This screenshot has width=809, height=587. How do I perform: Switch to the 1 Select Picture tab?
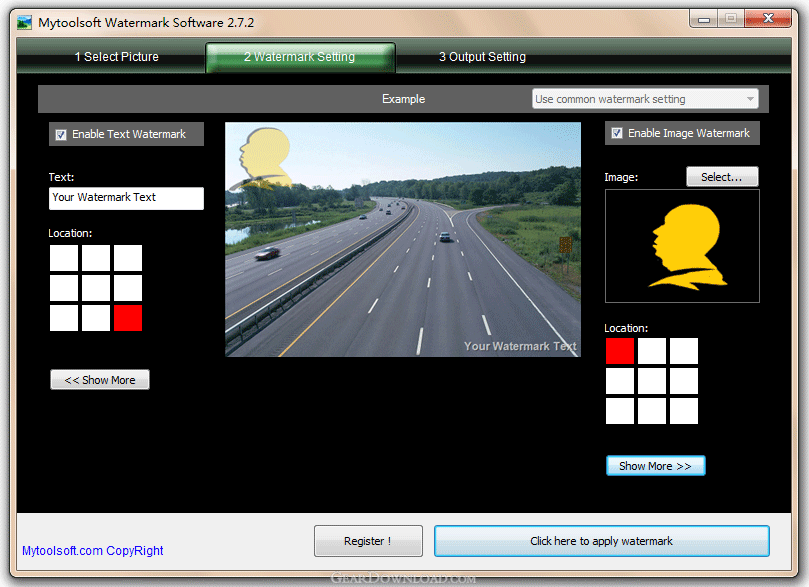point(116,57)
